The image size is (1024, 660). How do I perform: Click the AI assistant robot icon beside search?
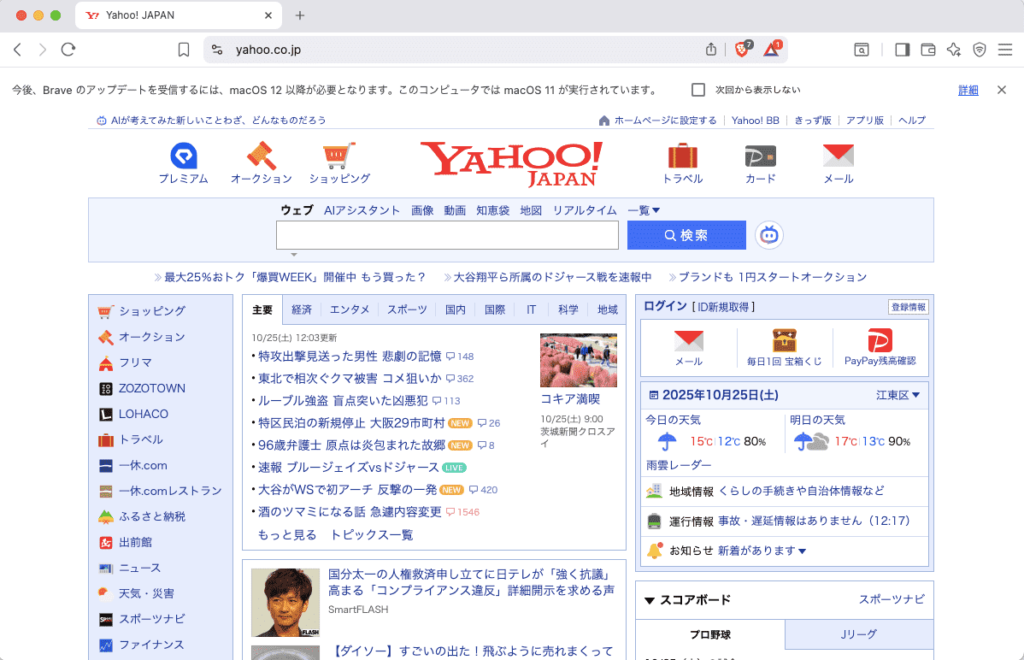tap(769, 235)
